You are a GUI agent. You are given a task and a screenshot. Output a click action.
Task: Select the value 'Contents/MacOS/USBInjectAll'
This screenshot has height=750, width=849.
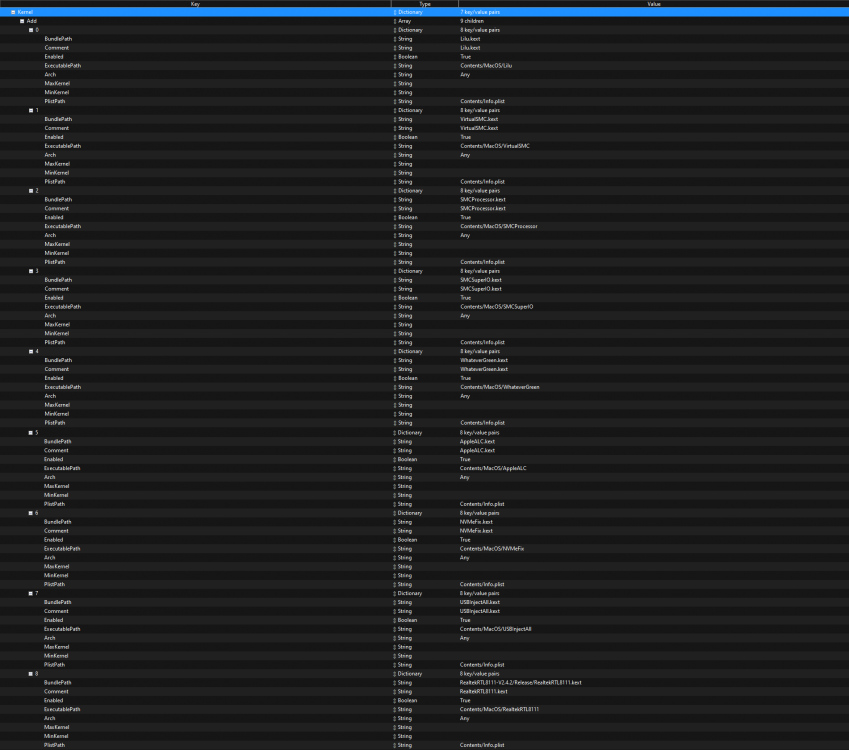coord(495,629)
